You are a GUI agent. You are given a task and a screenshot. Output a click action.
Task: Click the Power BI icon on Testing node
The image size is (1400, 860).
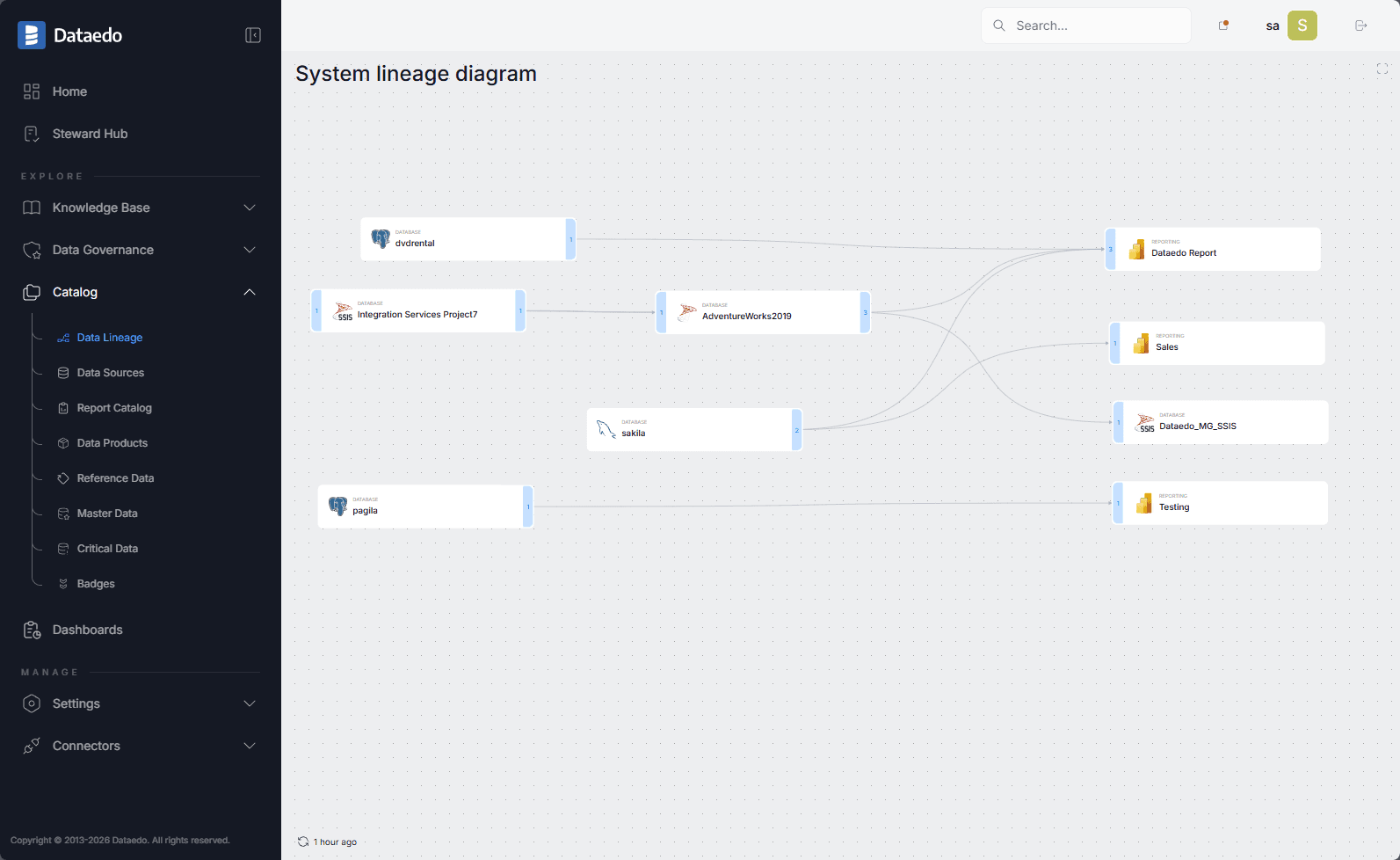[x=1143, y=503]
